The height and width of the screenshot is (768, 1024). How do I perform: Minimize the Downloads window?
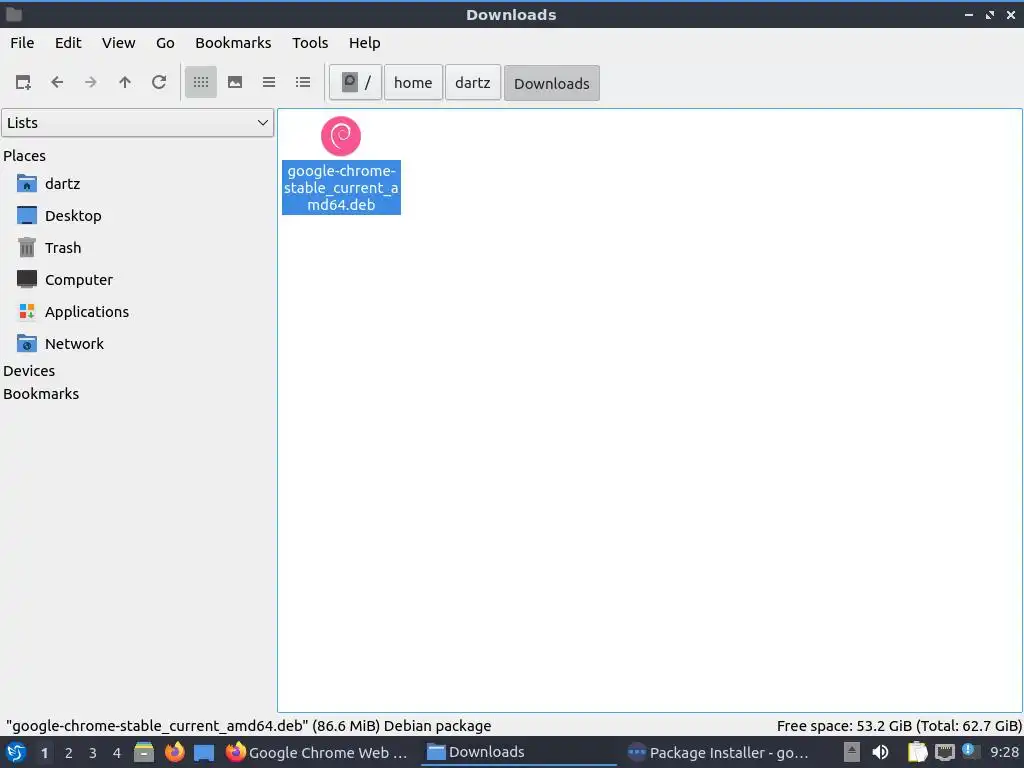968,14
